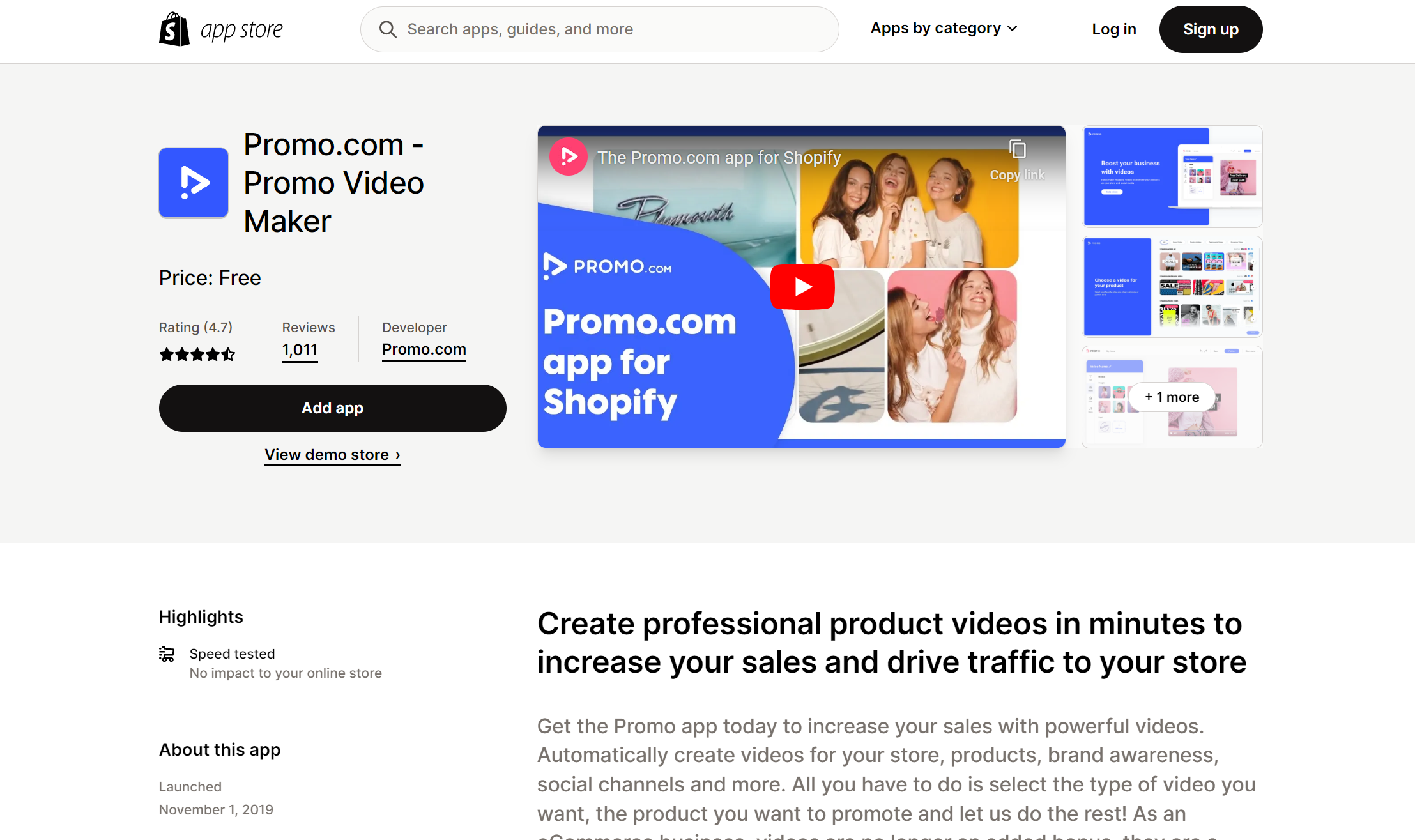Open the View demo store link

(x=332, y=455)
